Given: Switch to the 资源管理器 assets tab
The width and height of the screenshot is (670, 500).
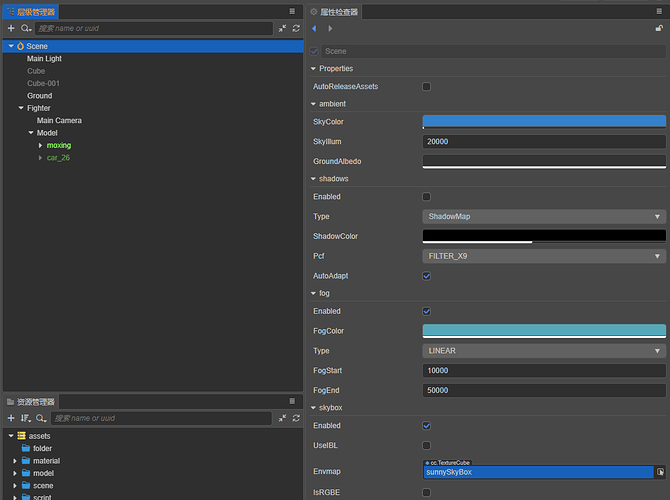Looking at the screenshot, I should [x=31, y=401].
